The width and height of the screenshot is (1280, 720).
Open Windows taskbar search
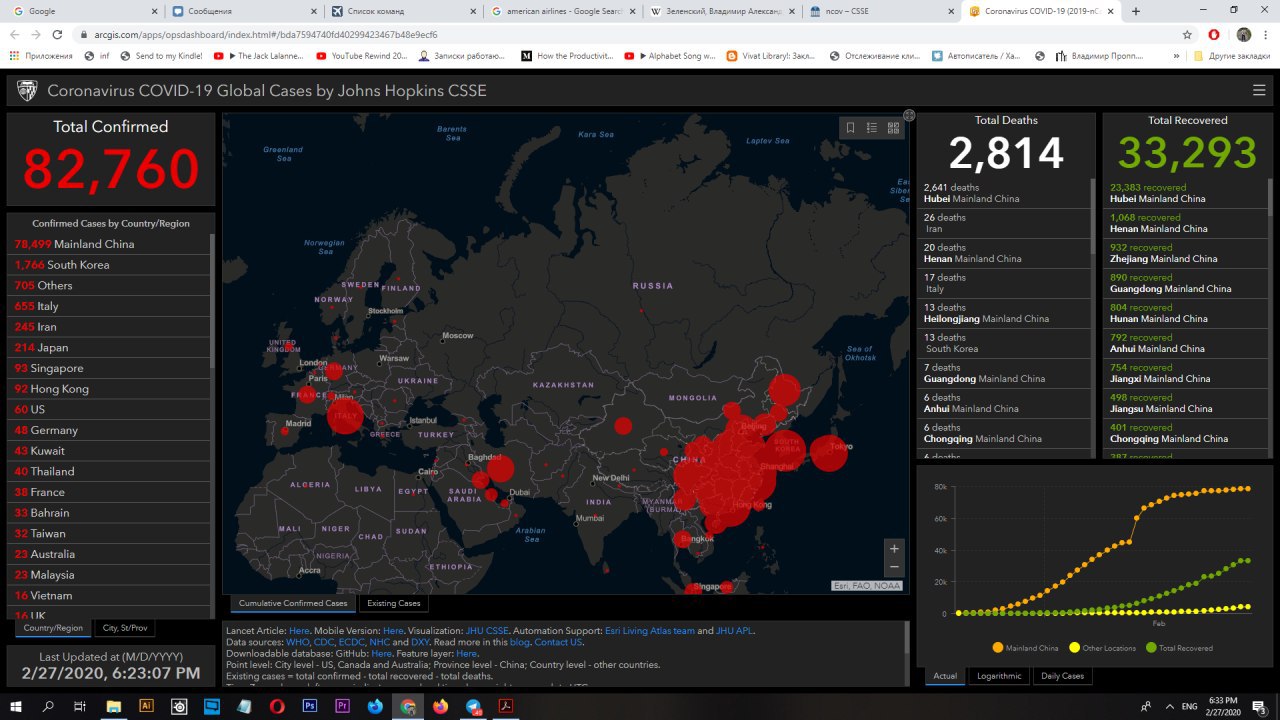coord(49,706)
